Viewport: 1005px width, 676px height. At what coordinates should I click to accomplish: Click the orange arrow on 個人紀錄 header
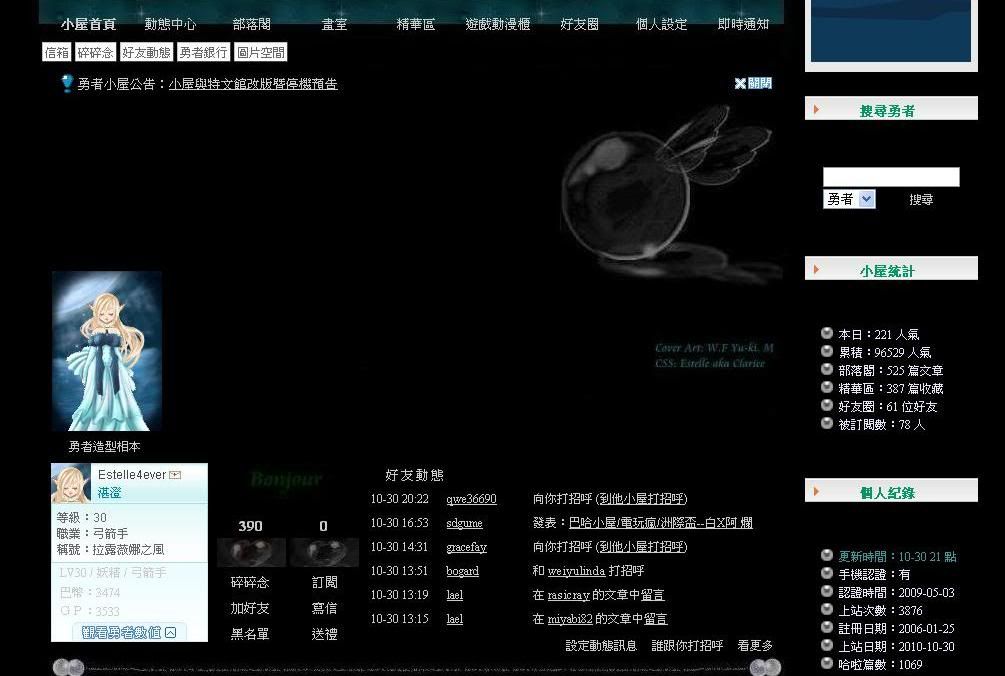[x=817, y=492]
